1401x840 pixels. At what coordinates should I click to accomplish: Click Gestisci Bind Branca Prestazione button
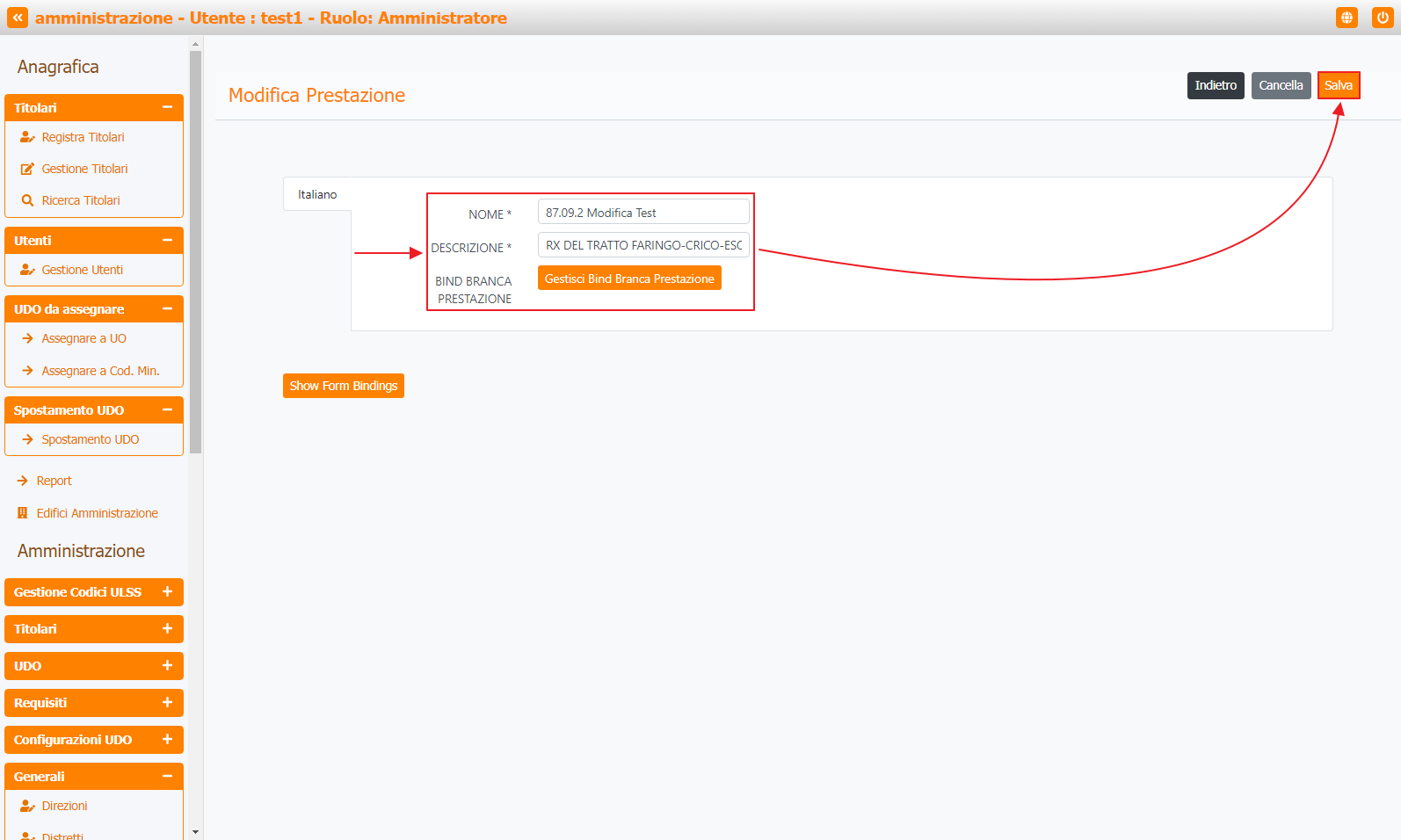pyautogui.click(x=629, y=279)
